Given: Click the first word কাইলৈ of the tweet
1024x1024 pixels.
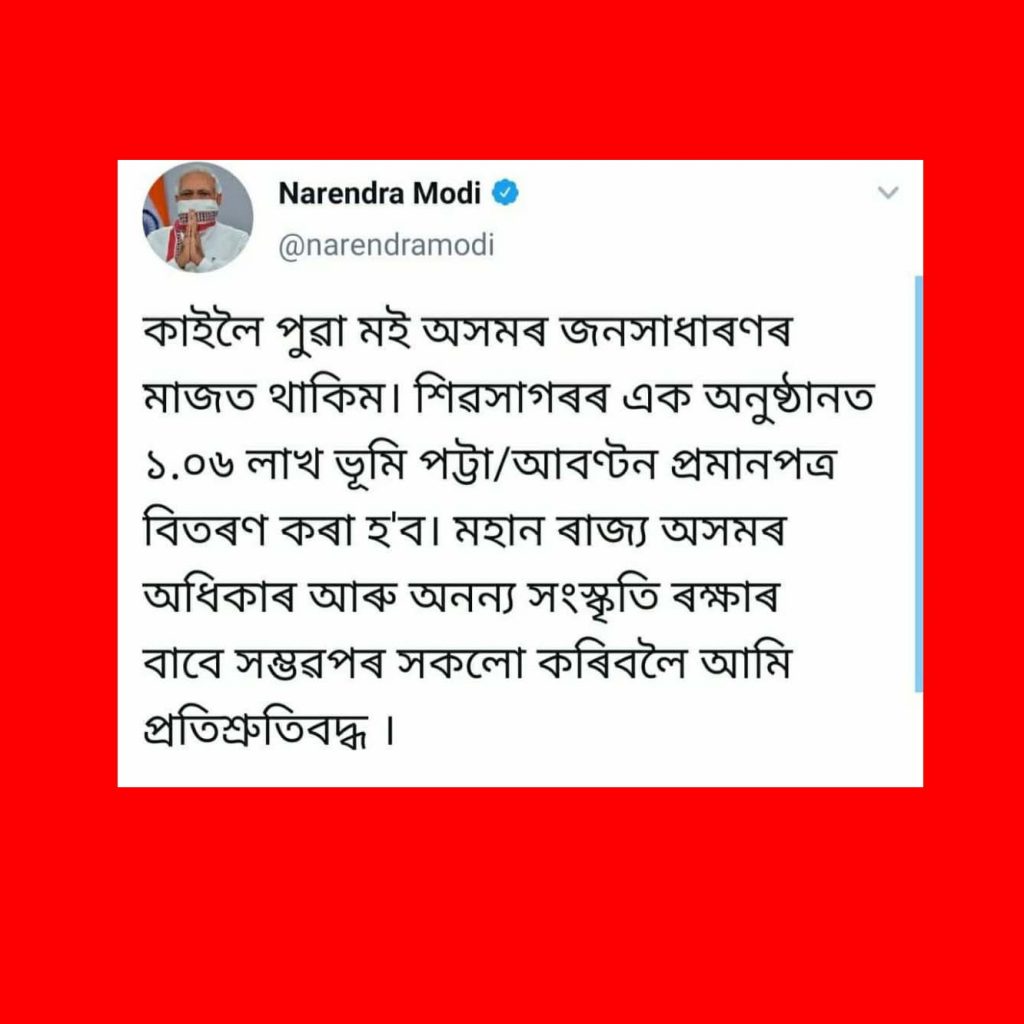Looking at the screenshot, I should 202,330.
